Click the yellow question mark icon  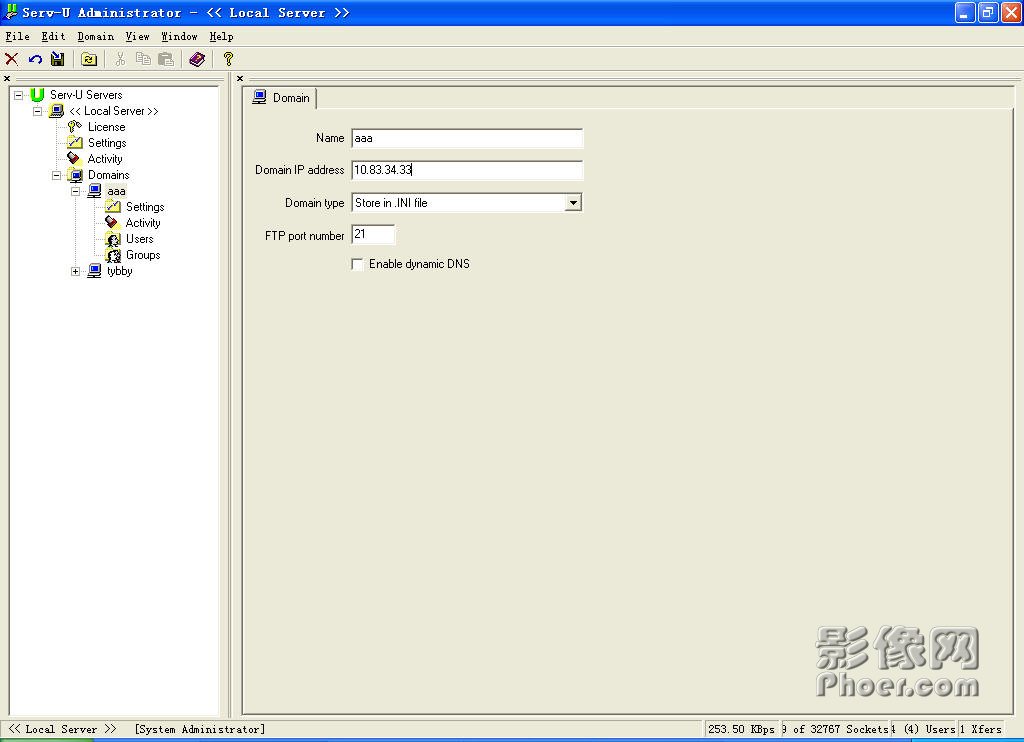tap(228, 59)
